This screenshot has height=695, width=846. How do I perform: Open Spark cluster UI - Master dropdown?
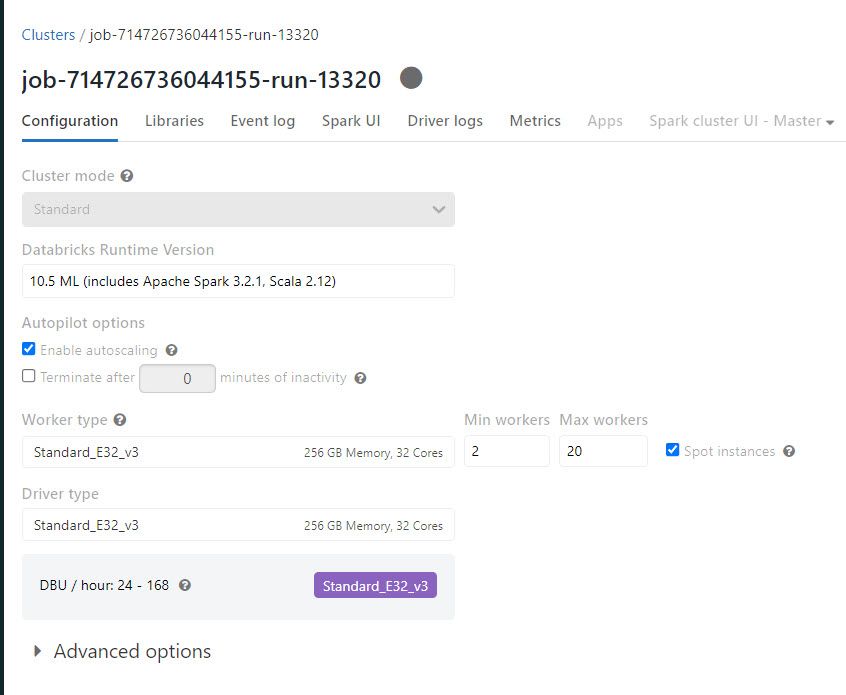tap(741, 121)
